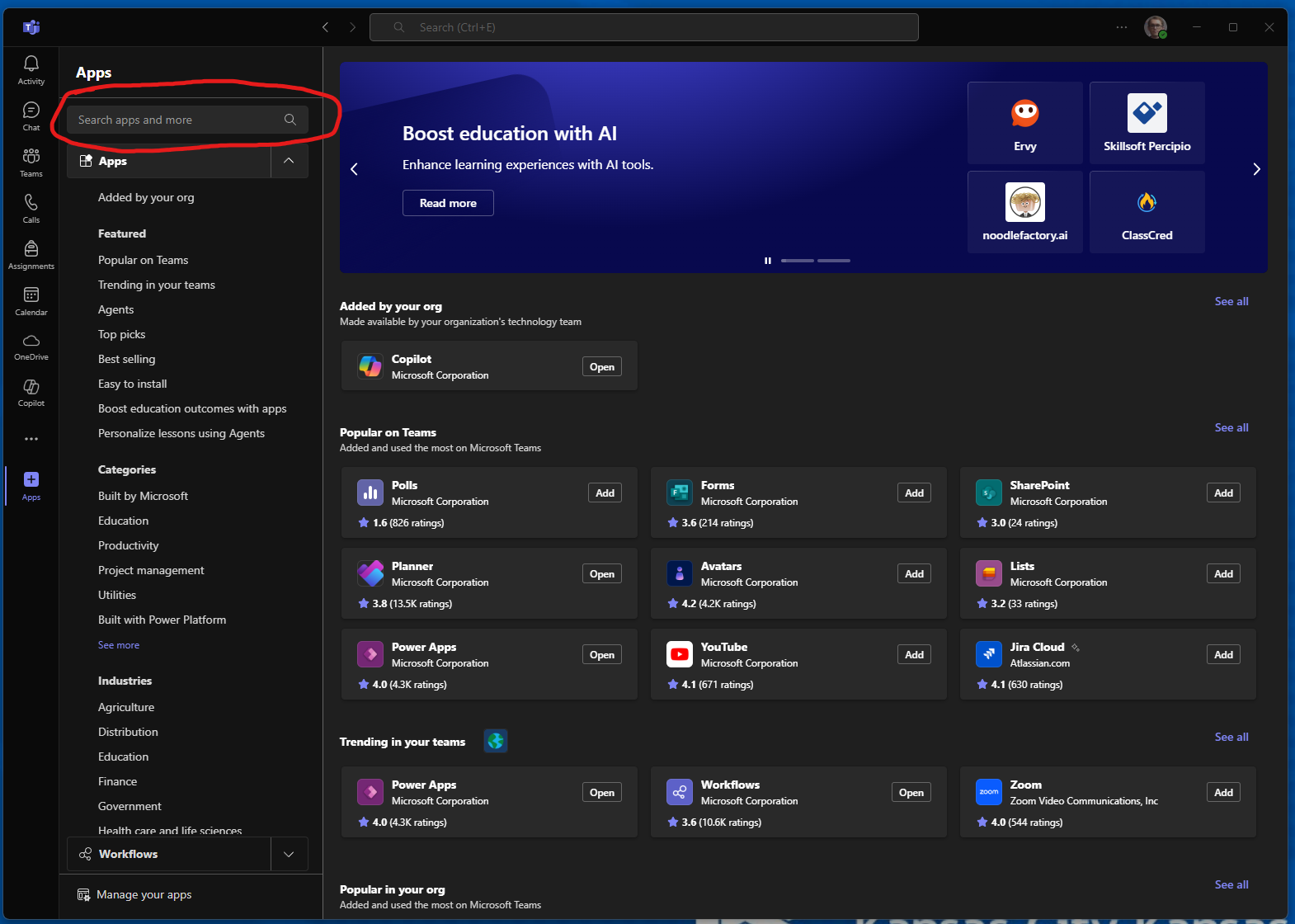The height and width of the screenshot is (924, 1295).
Task: Show more apps with the ellipsis icon
Action: 31,439
